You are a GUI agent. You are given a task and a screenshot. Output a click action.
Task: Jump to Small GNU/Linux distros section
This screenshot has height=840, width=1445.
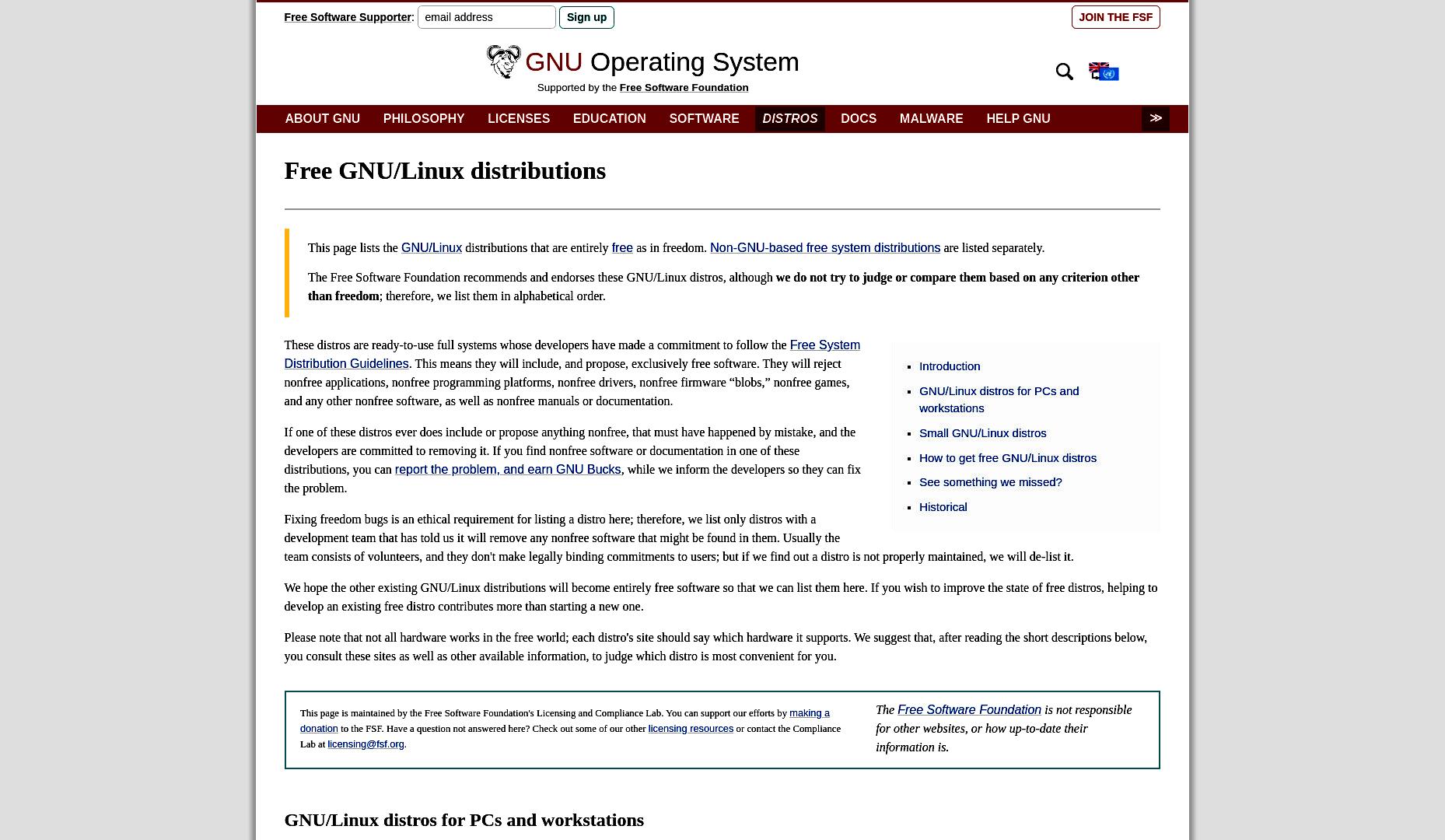pyautogui.click(x=982, y=433)
